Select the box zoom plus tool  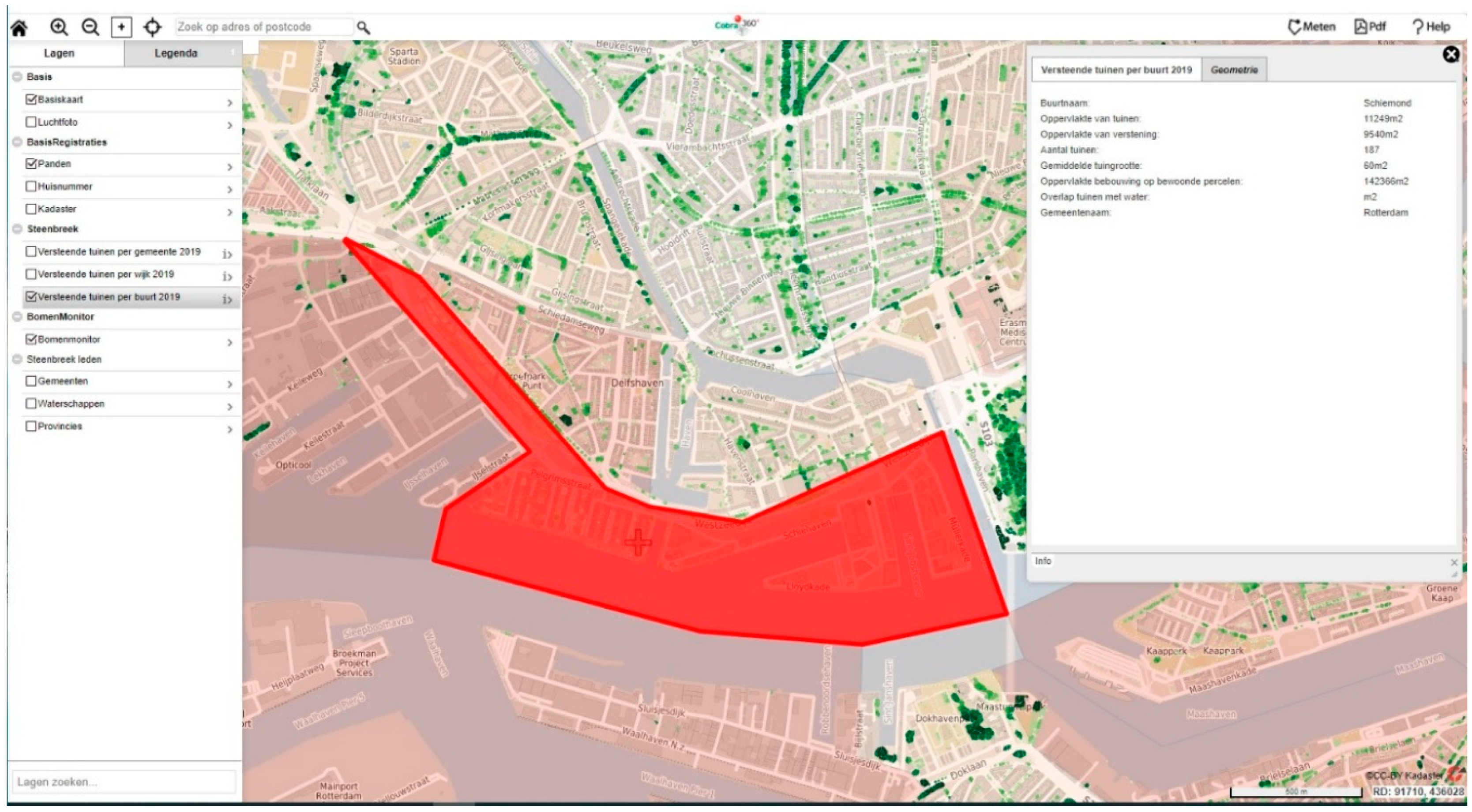tap(121, 27)
